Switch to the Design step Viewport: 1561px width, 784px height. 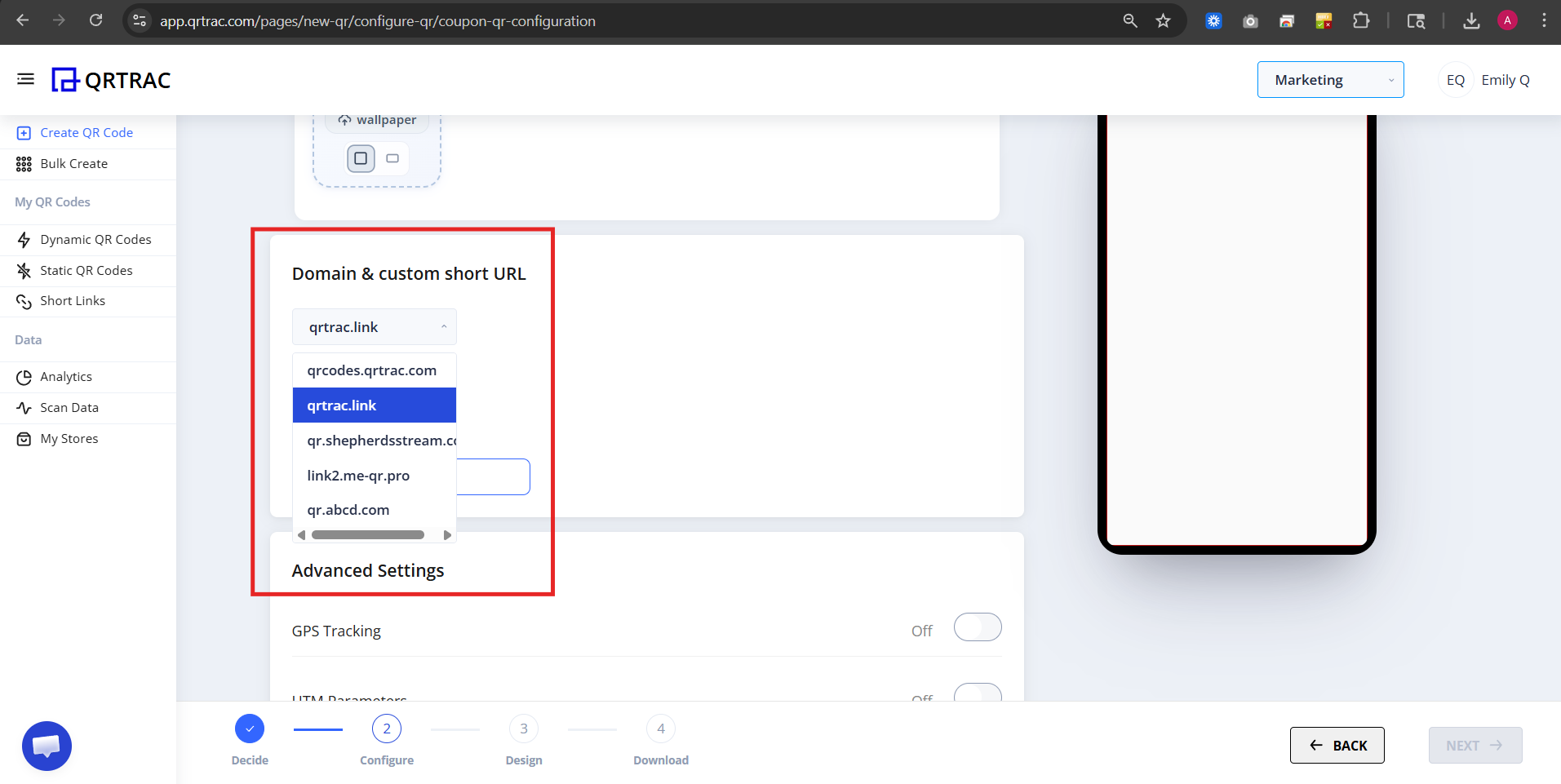point(523,728)
